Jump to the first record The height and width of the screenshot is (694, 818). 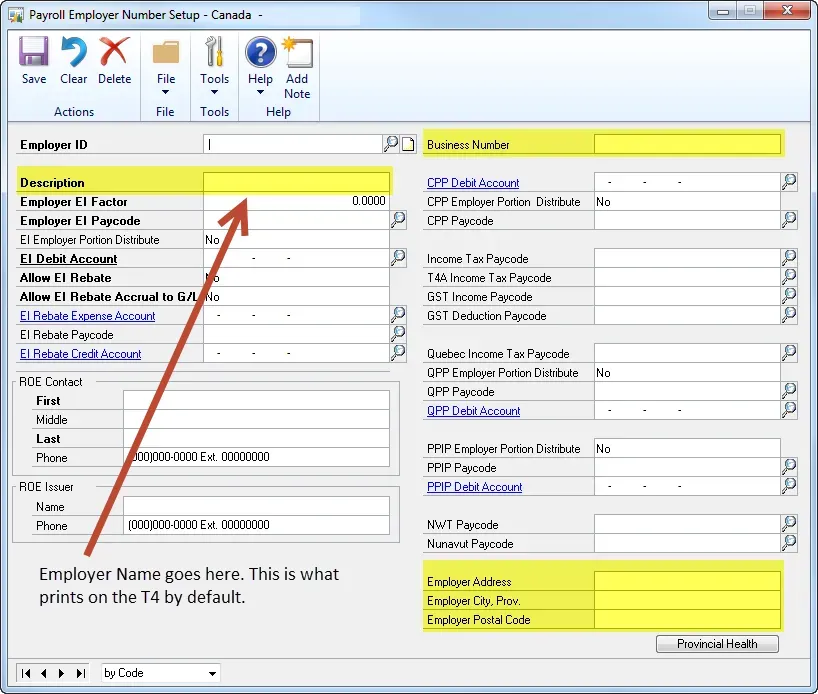point(26,673)
